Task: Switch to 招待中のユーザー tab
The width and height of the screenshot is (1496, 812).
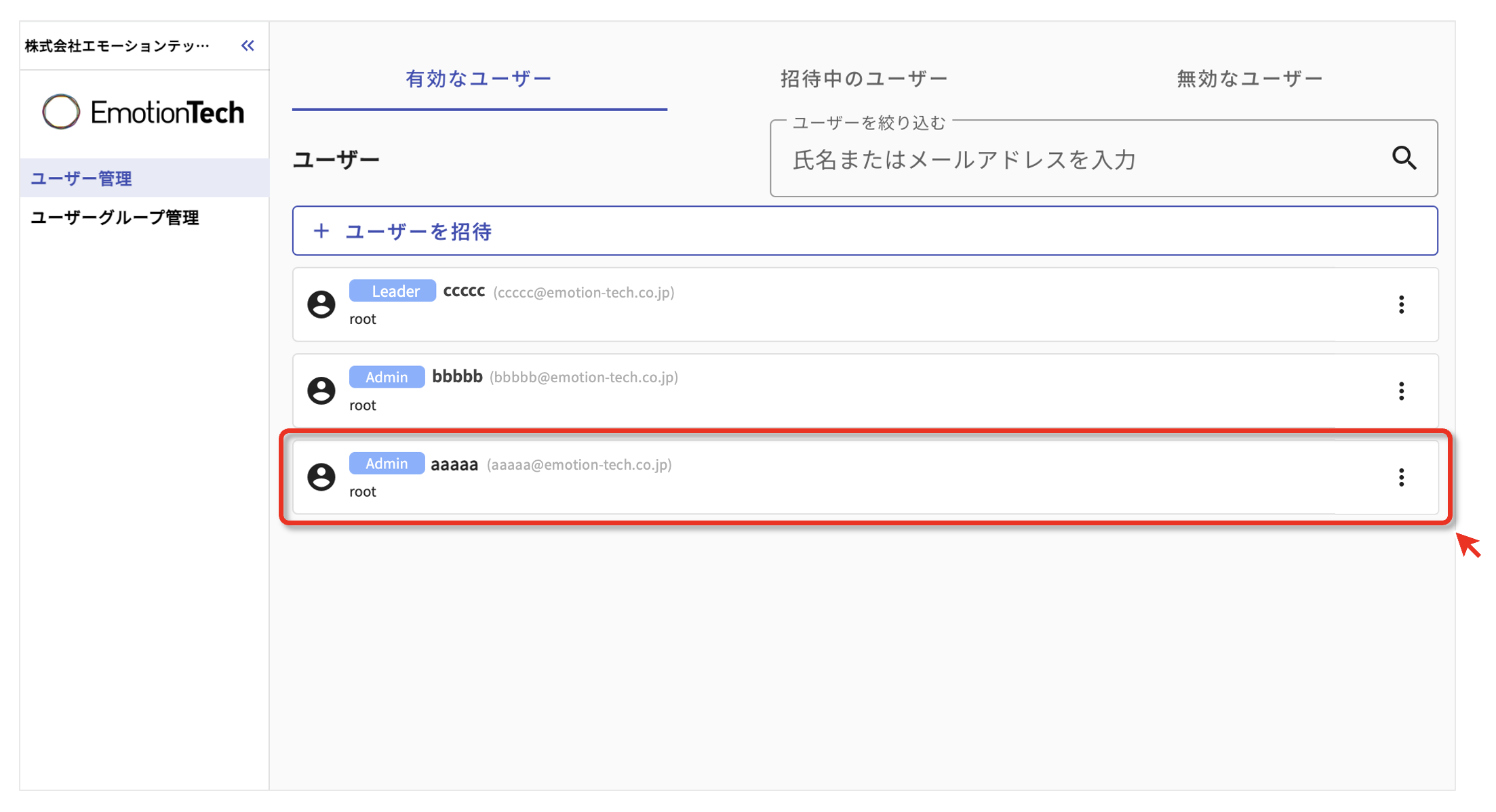Action: point(863,79)
